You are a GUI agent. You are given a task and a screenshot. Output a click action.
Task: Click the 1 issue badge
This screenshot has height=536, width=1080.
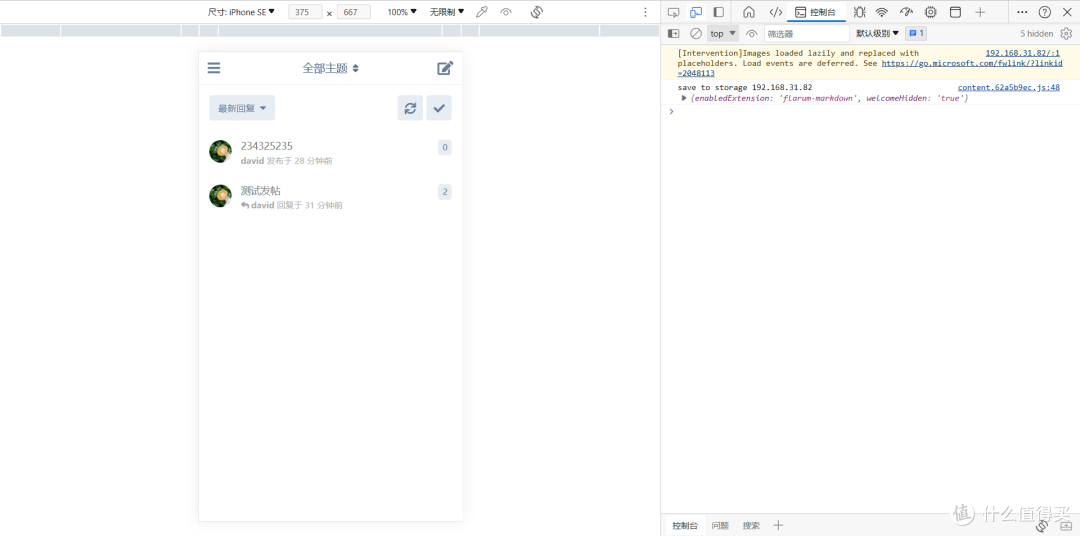point(915,33)
